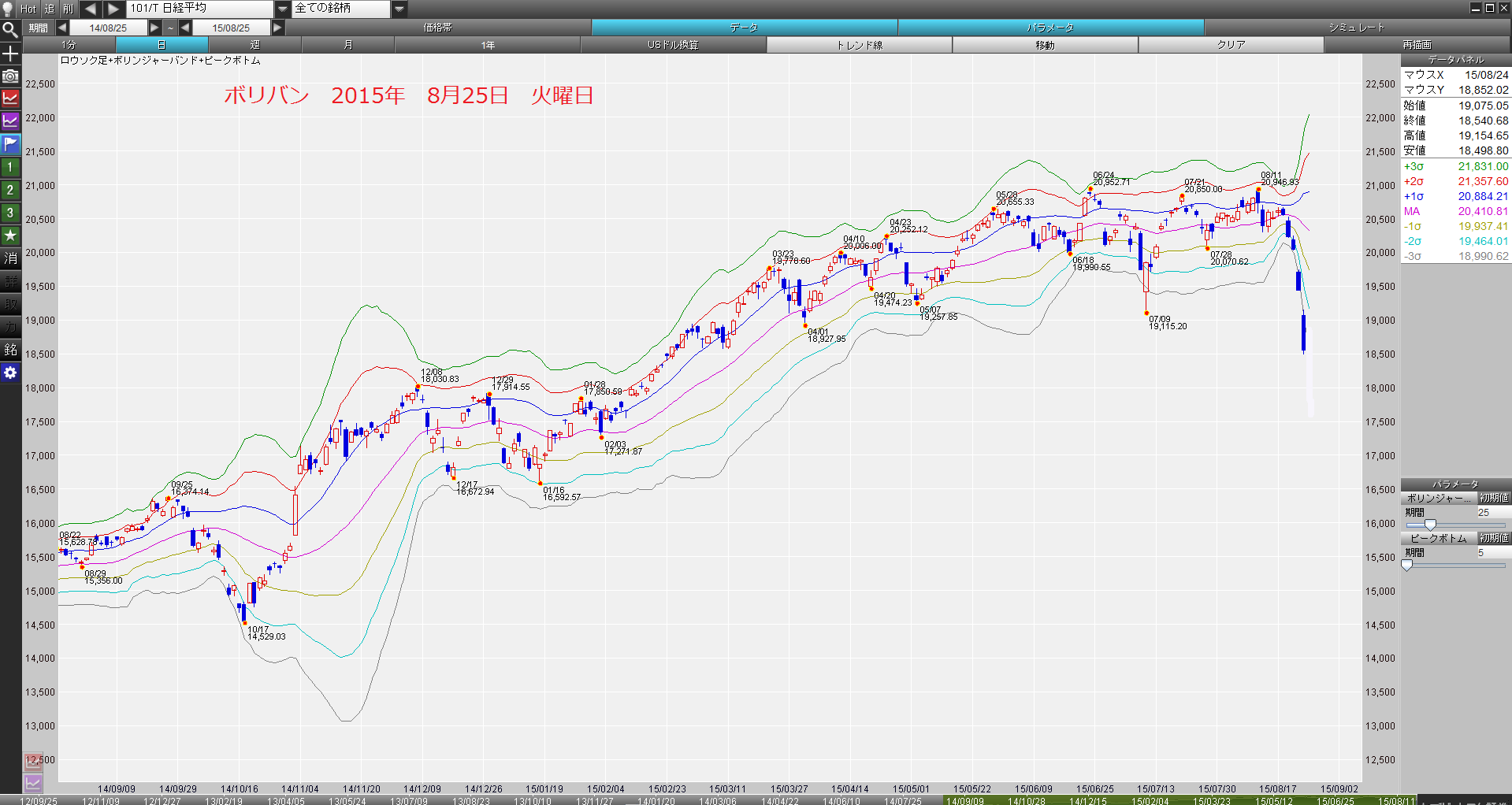1512x805 pixels.
Task: Click the ピークボトム parameter header
Action: 1439,538
